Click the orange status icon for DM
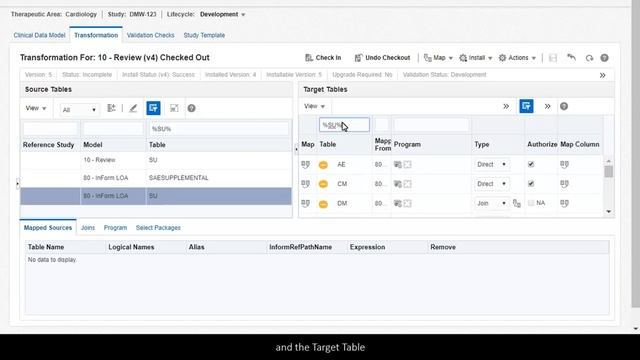The height and width of the screenshot is (360, 640). (323, 204)
